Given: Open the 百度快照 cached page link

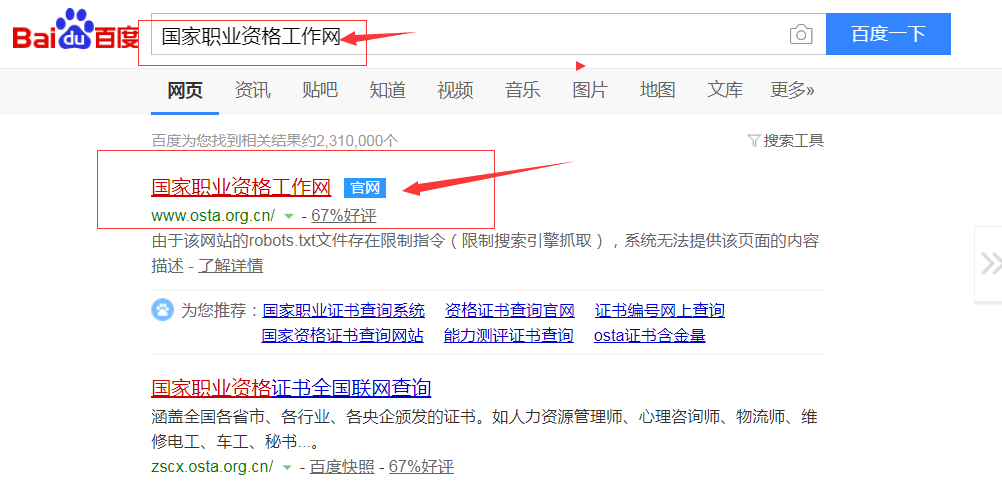Looking at the screenshot, I should 342,467.
